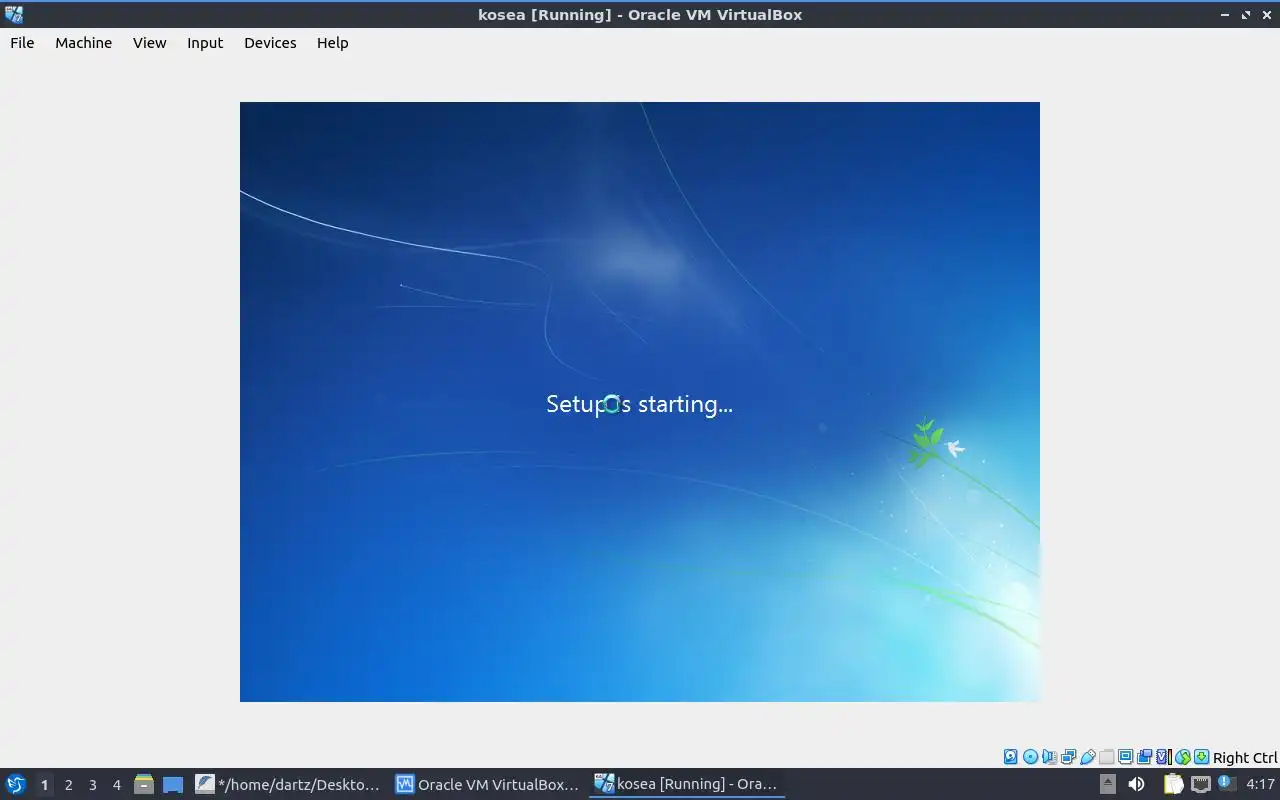Open the Machine menu

point(83,43)
